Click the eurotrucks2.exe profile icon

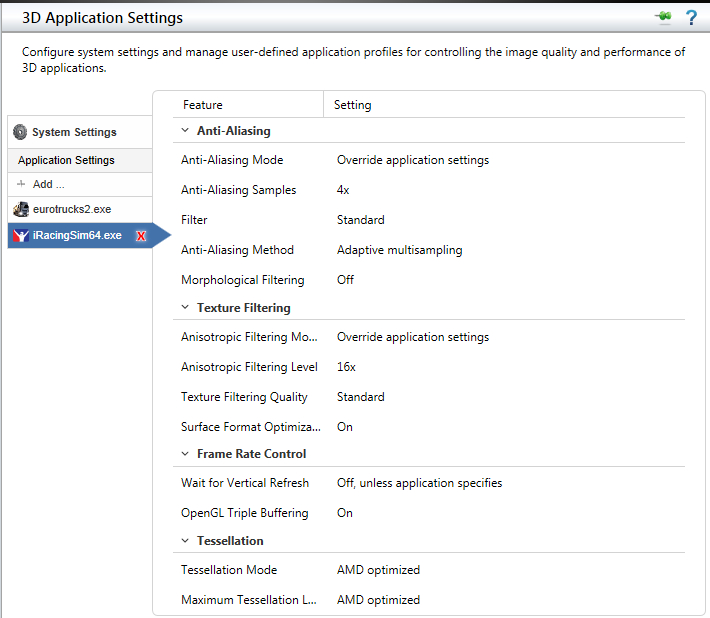tap(20, 210)
